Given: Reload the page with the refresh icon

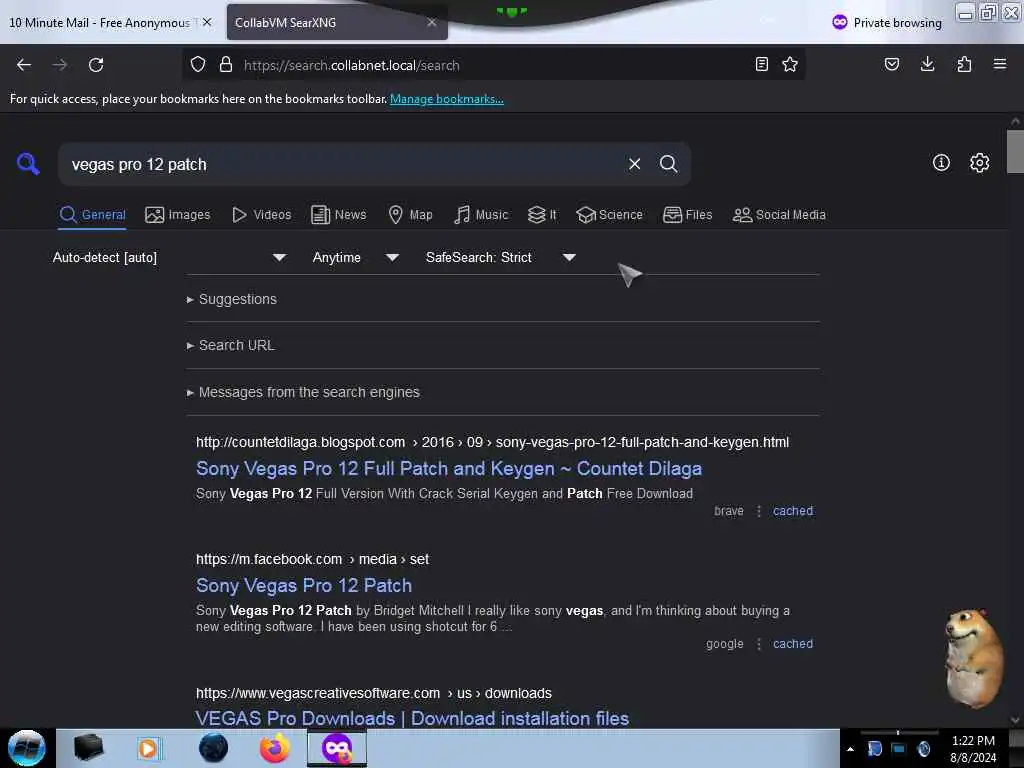Looking at the screenshot, I should tap(96, 65).
